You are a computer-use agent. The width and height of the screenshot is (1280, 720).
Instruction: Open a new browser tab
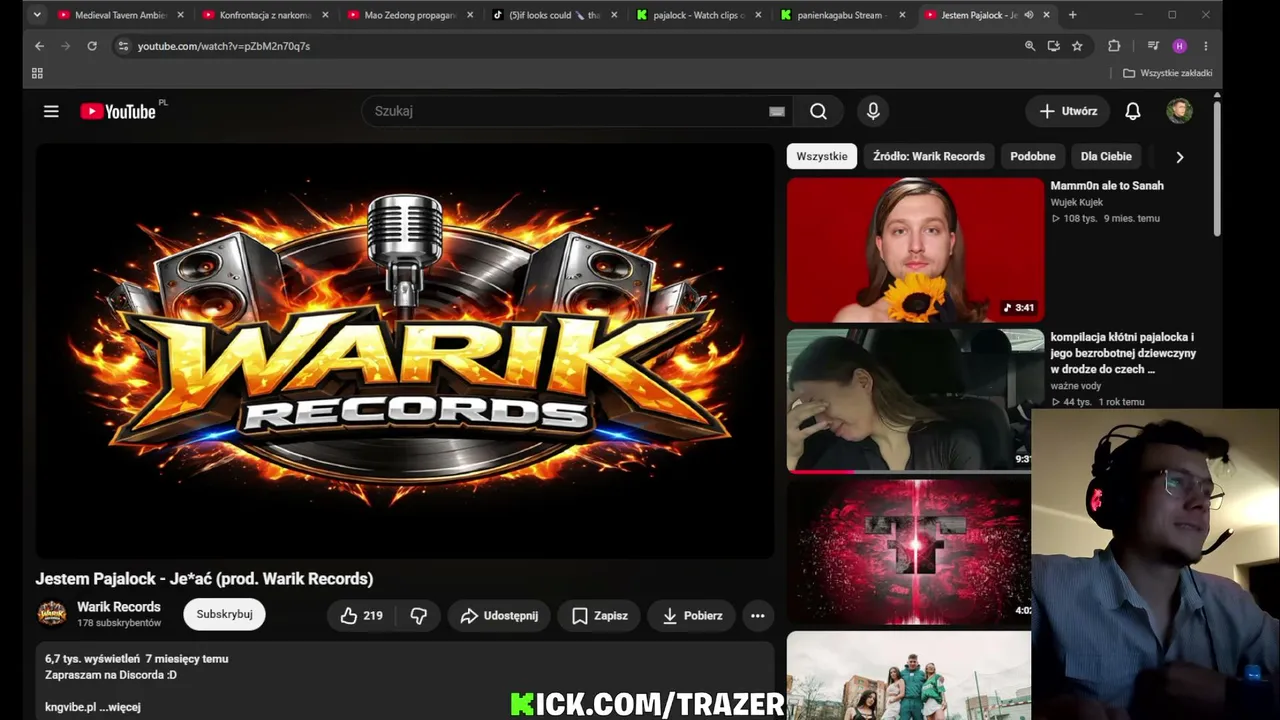click(1072, 15)
